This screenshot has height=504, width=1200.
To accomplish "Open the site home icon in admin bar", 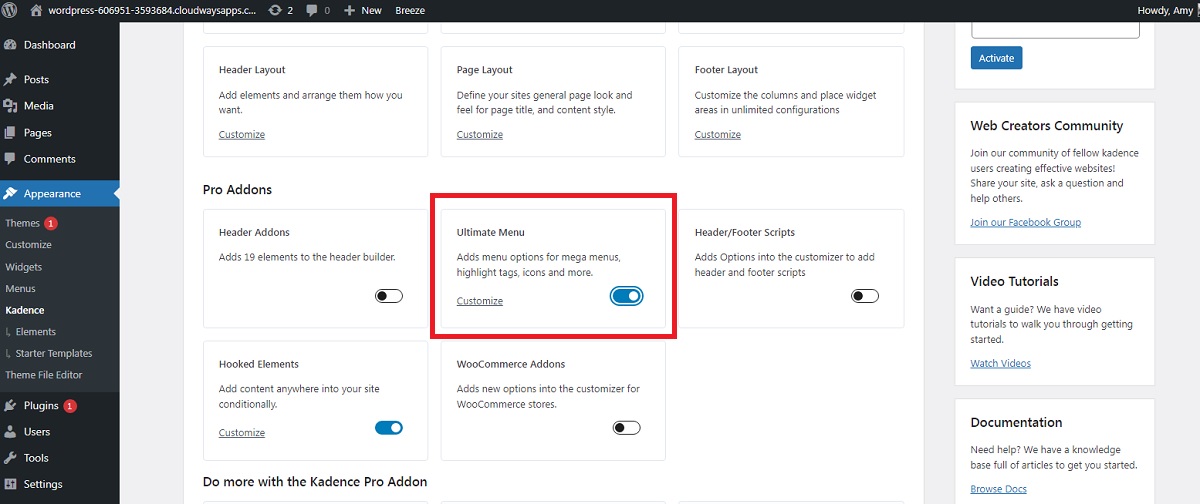I will [37, 10].
